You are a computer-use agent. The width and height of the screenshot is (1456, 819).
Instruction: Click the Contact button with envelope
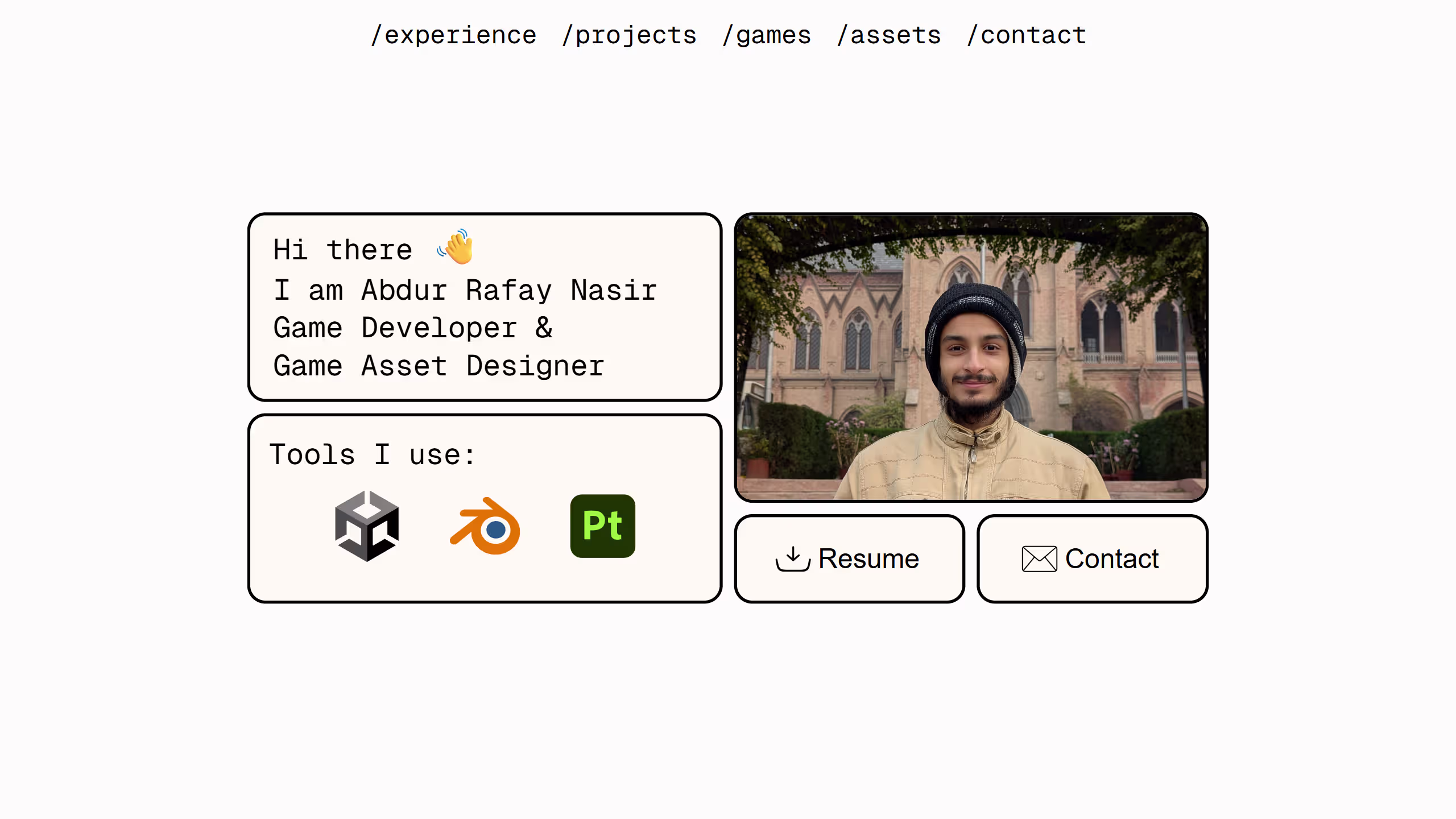coord(1092,559)
